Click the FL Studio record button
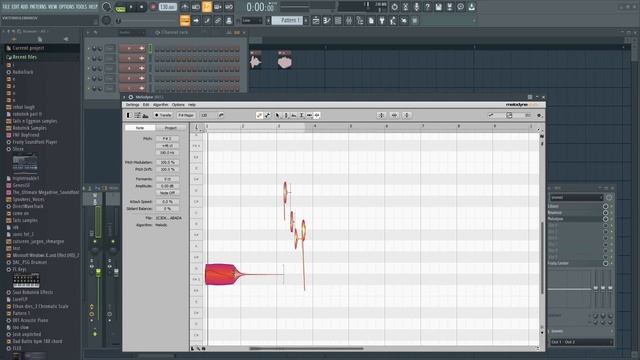The image size is (640, 360). point(153,7)
